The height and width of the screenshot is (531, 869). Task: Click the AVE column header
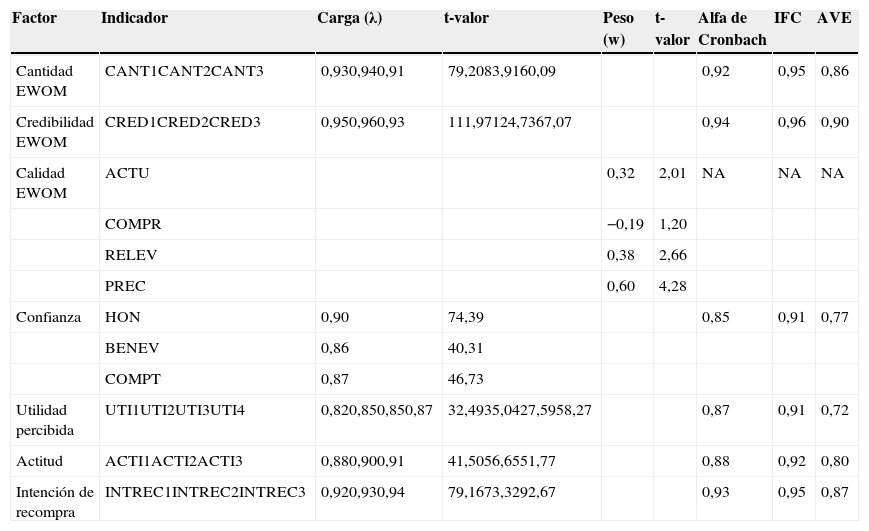pos(834,19)
